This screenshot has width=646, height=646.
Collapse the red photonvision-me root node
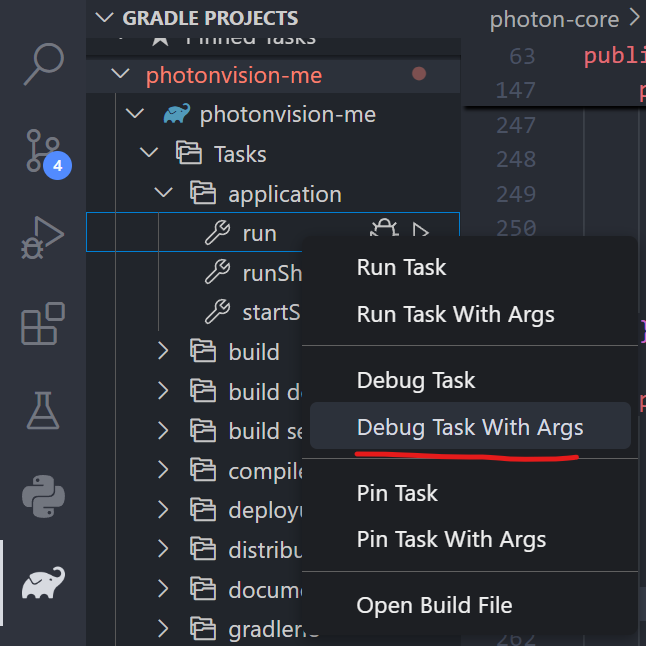(120, 74)
